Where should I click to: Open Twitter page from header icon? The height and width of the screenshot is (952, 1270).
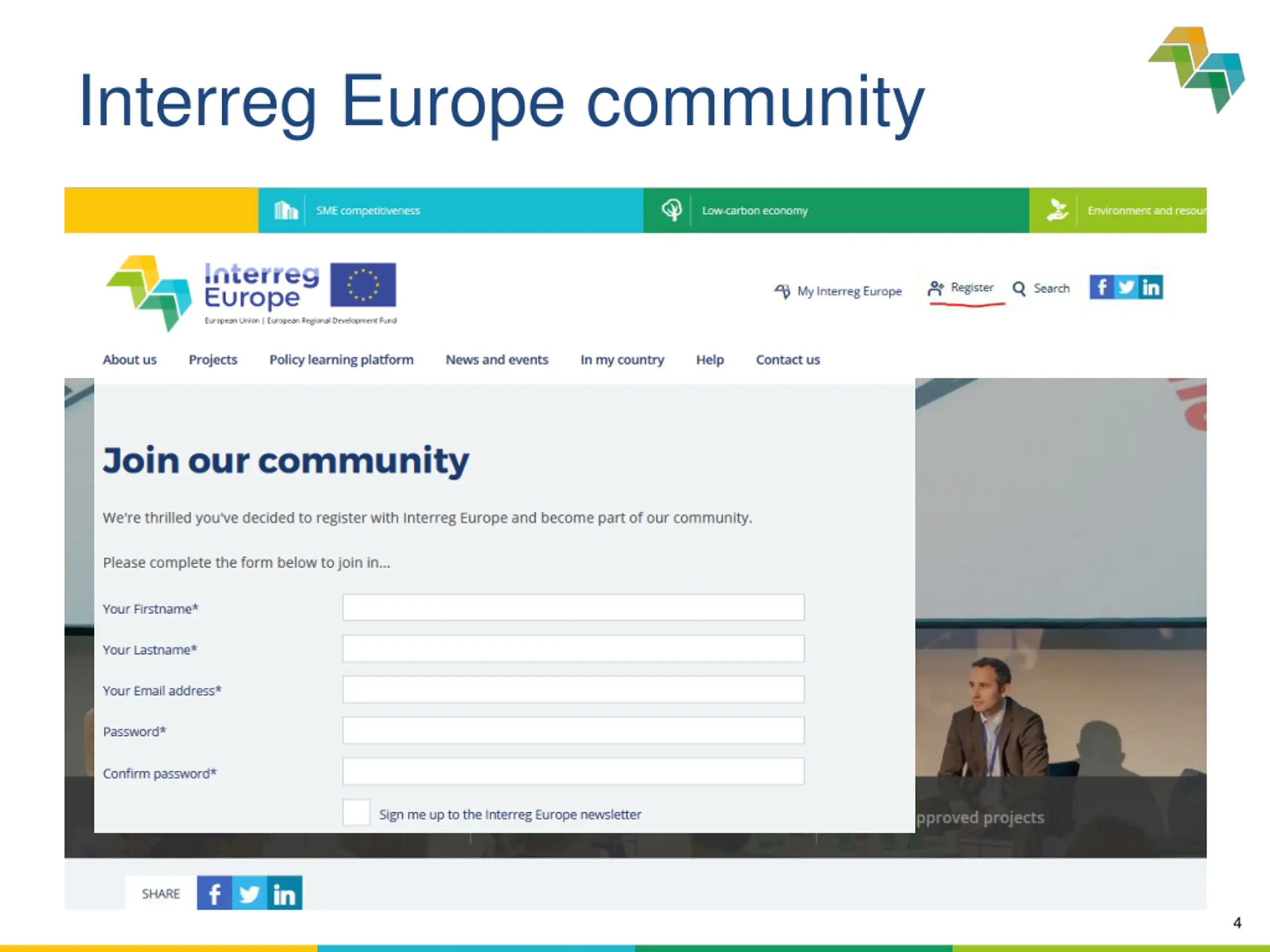(1127, 287)
